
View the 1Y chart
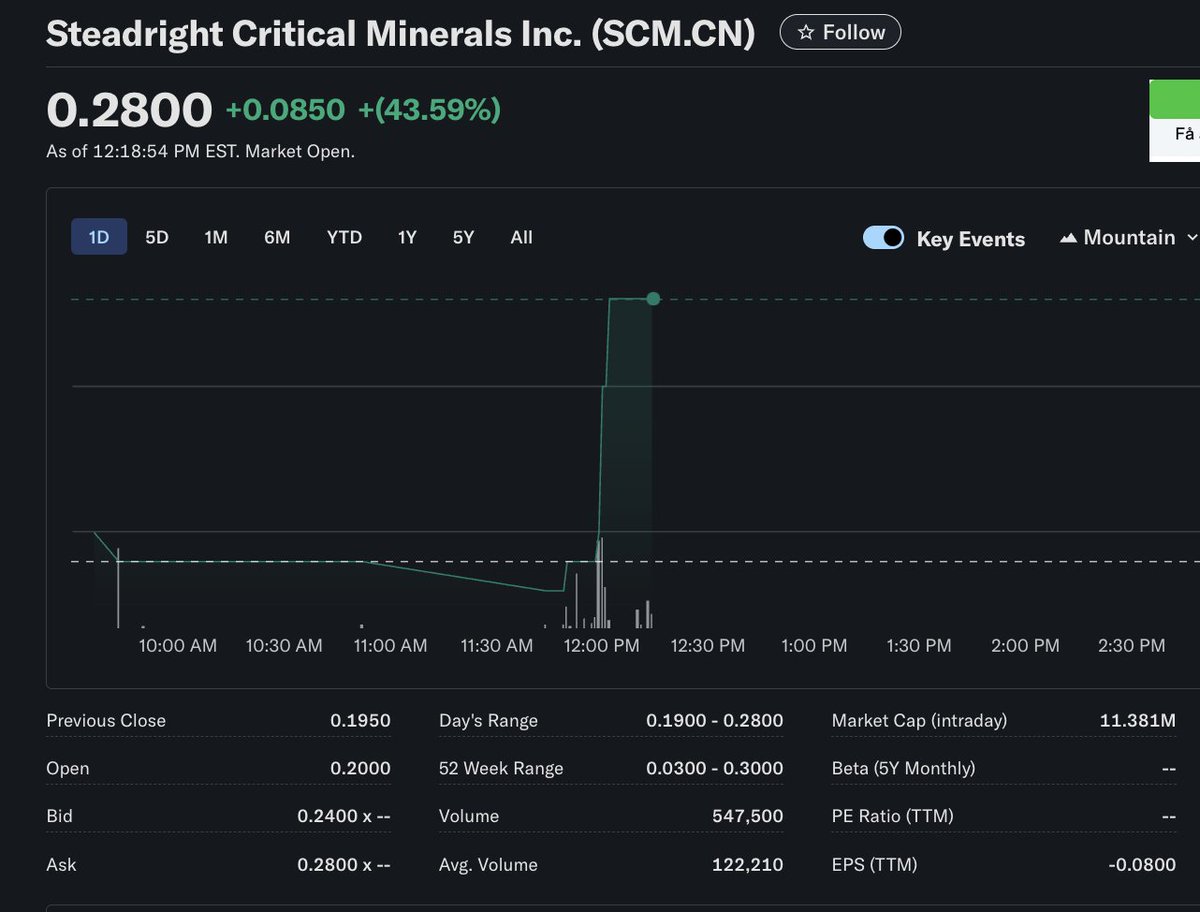point(407,237)
